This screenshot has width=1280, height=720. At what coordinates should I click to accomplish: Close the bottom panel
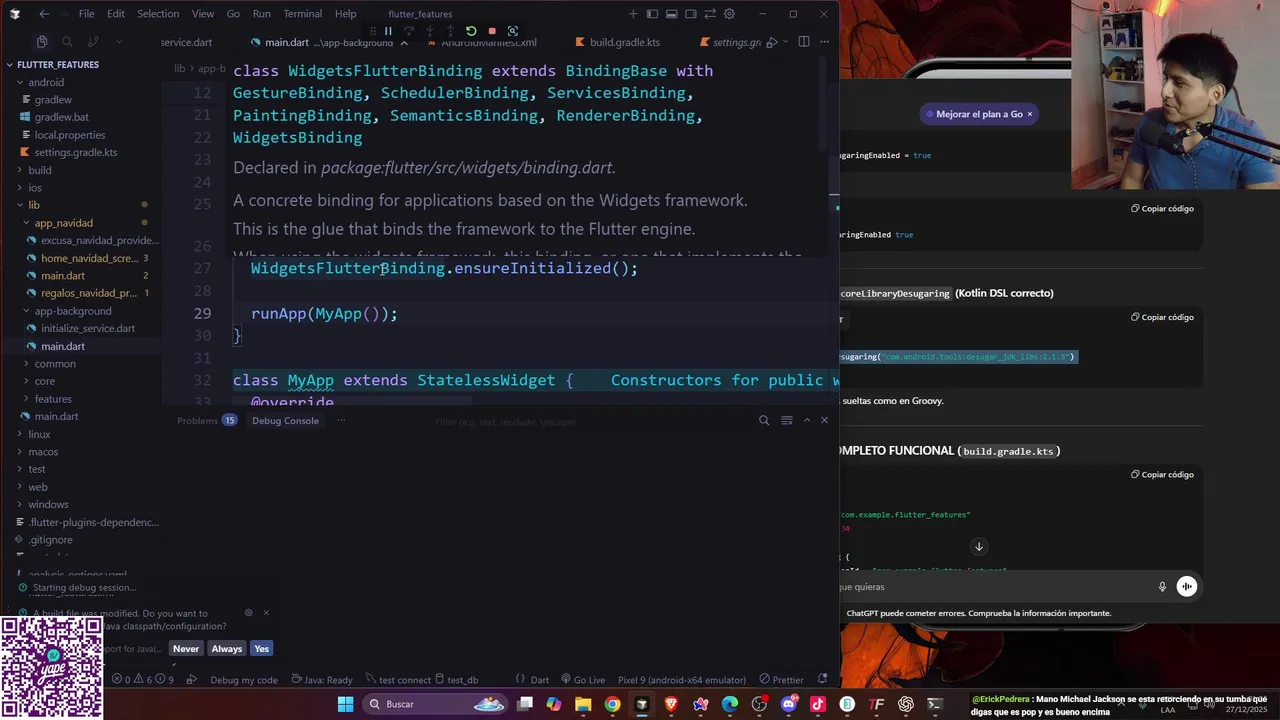coord(824,420)
